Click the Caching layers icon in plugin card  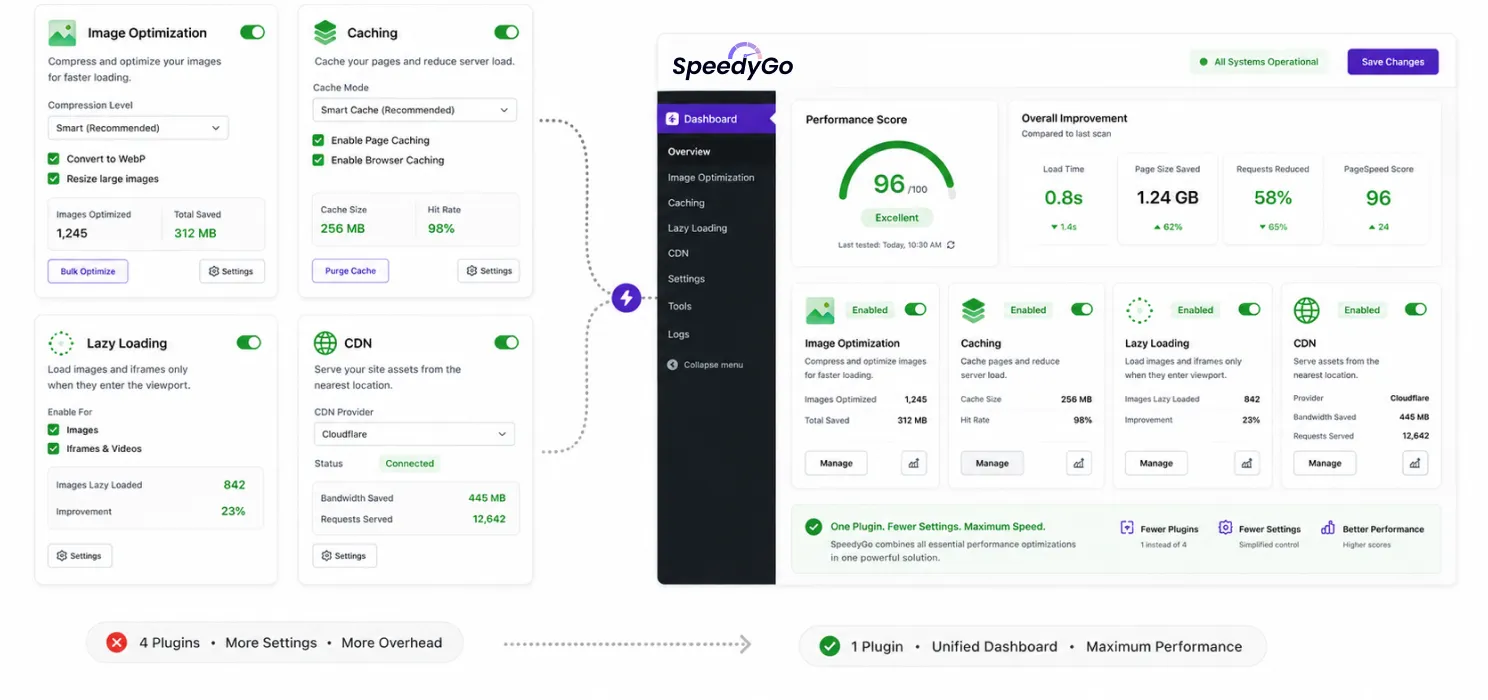coord(325,33)
